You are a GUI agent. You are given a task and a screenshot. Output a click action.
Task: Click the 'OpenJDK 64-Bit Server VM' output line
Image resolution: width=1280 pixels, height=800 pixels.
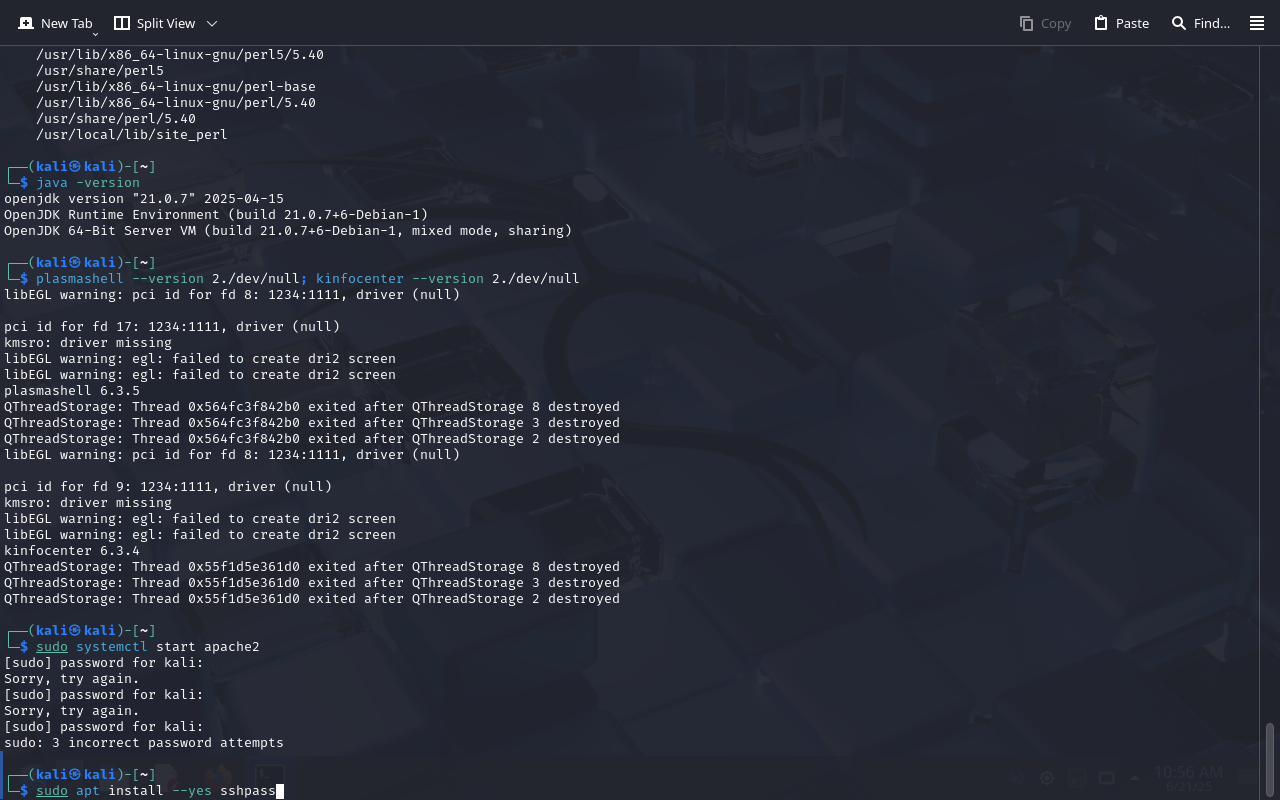pyautogui.click(x=288, y=231)
